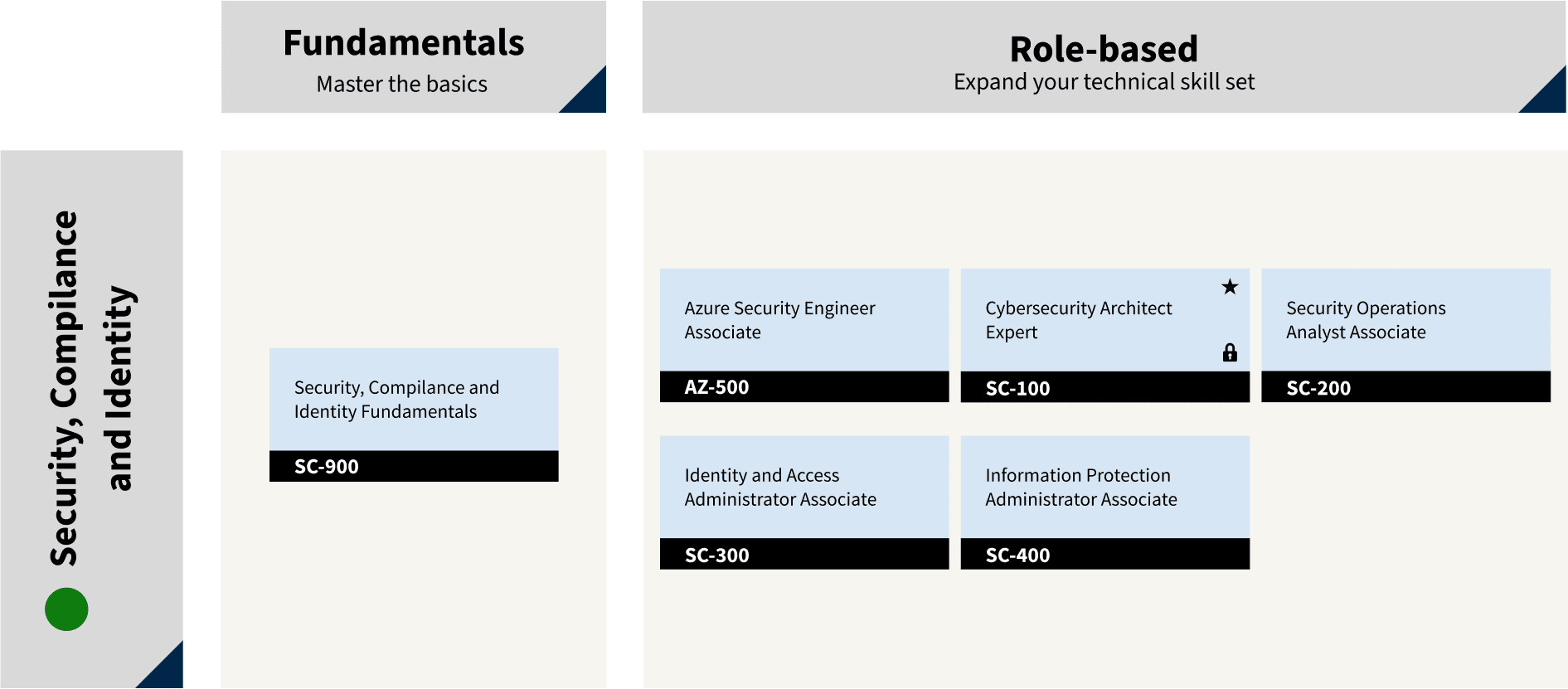This screenshot has width=1568, height=689.
Task: Select the SC-300 exam code bar
Action: click(804, 555)
